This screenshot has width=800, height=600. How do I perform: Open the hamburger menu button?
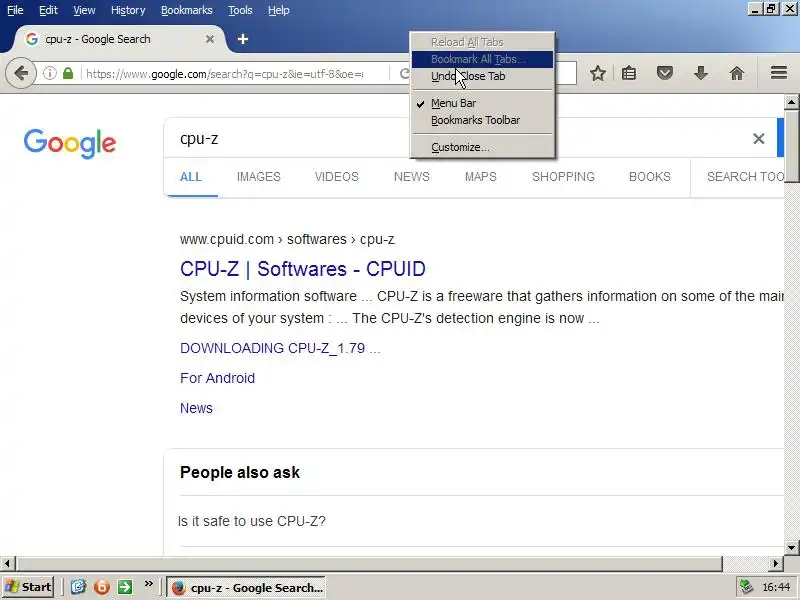coord(779,73)
